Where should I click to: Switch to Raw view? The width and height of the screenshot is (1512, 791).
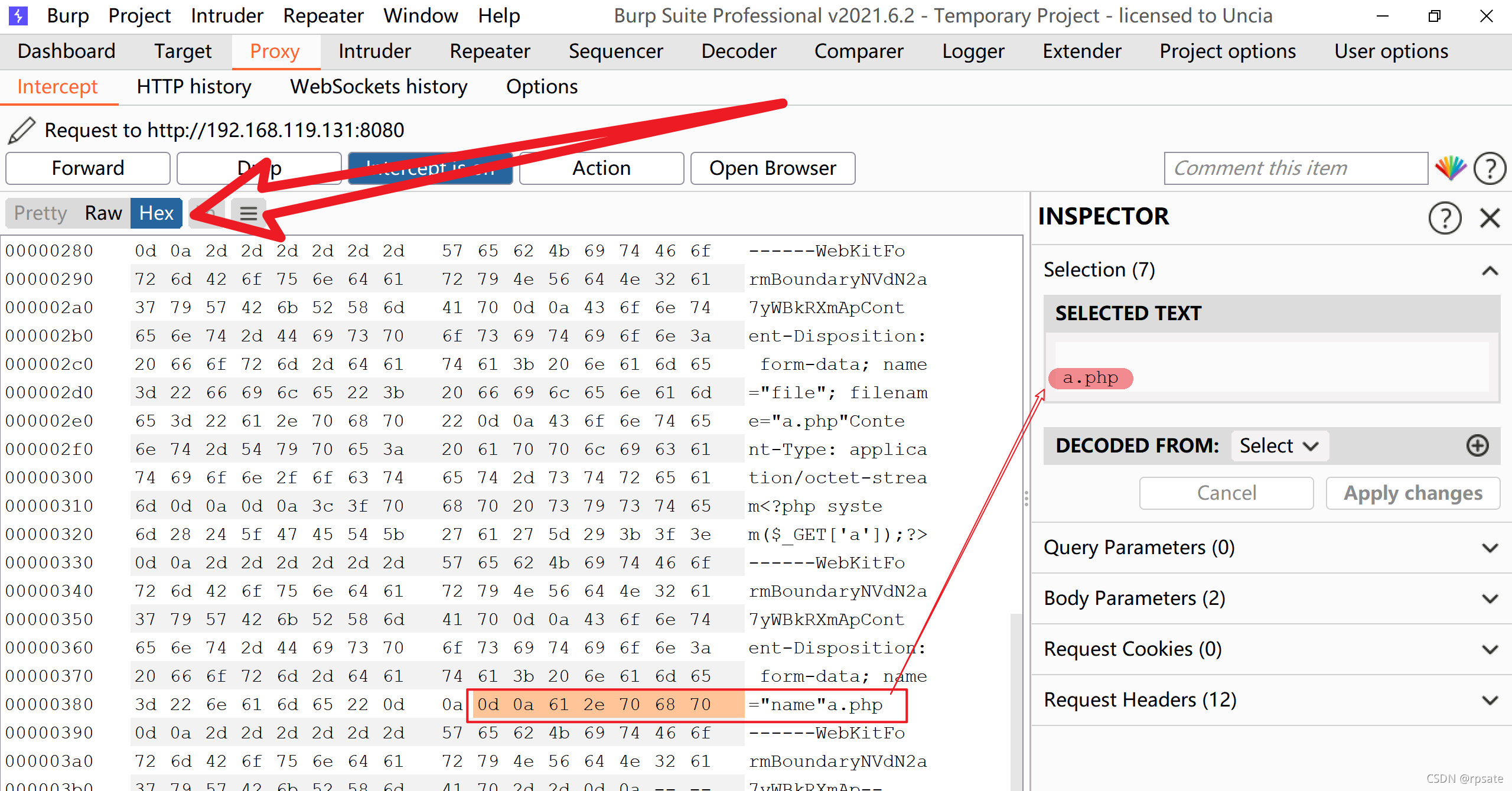103,213
